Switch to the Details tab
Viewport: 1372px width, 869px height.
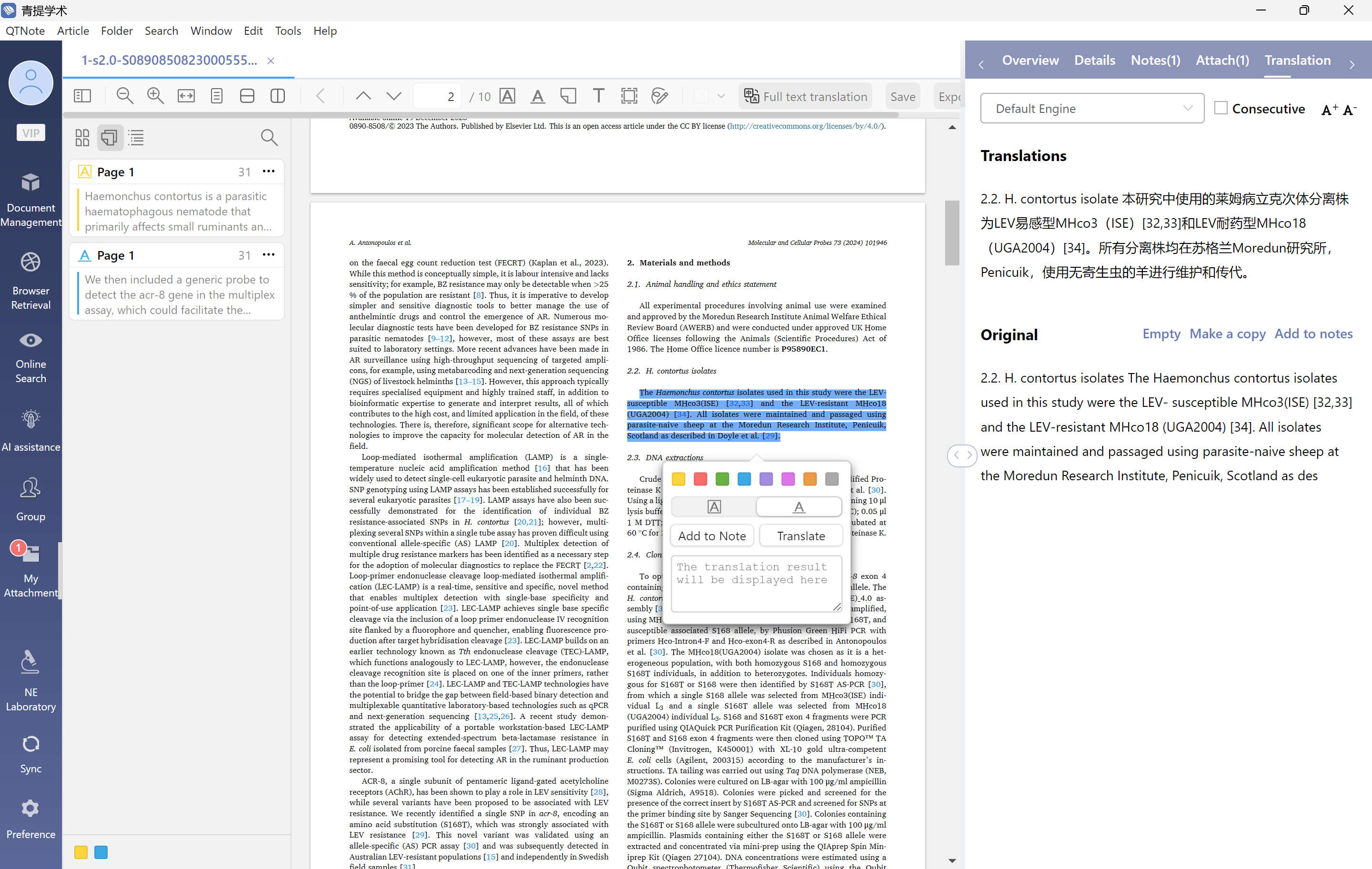(x=1095, y=60)
